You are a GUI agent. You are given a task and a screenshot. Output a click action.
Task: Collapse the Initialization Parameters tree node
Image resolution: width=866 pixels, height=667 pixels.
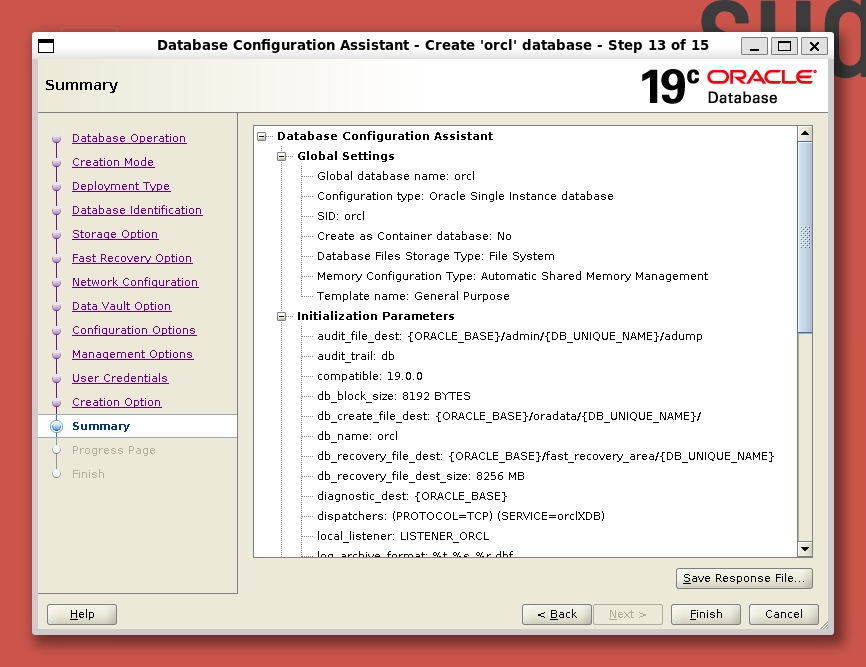(282, 316)
